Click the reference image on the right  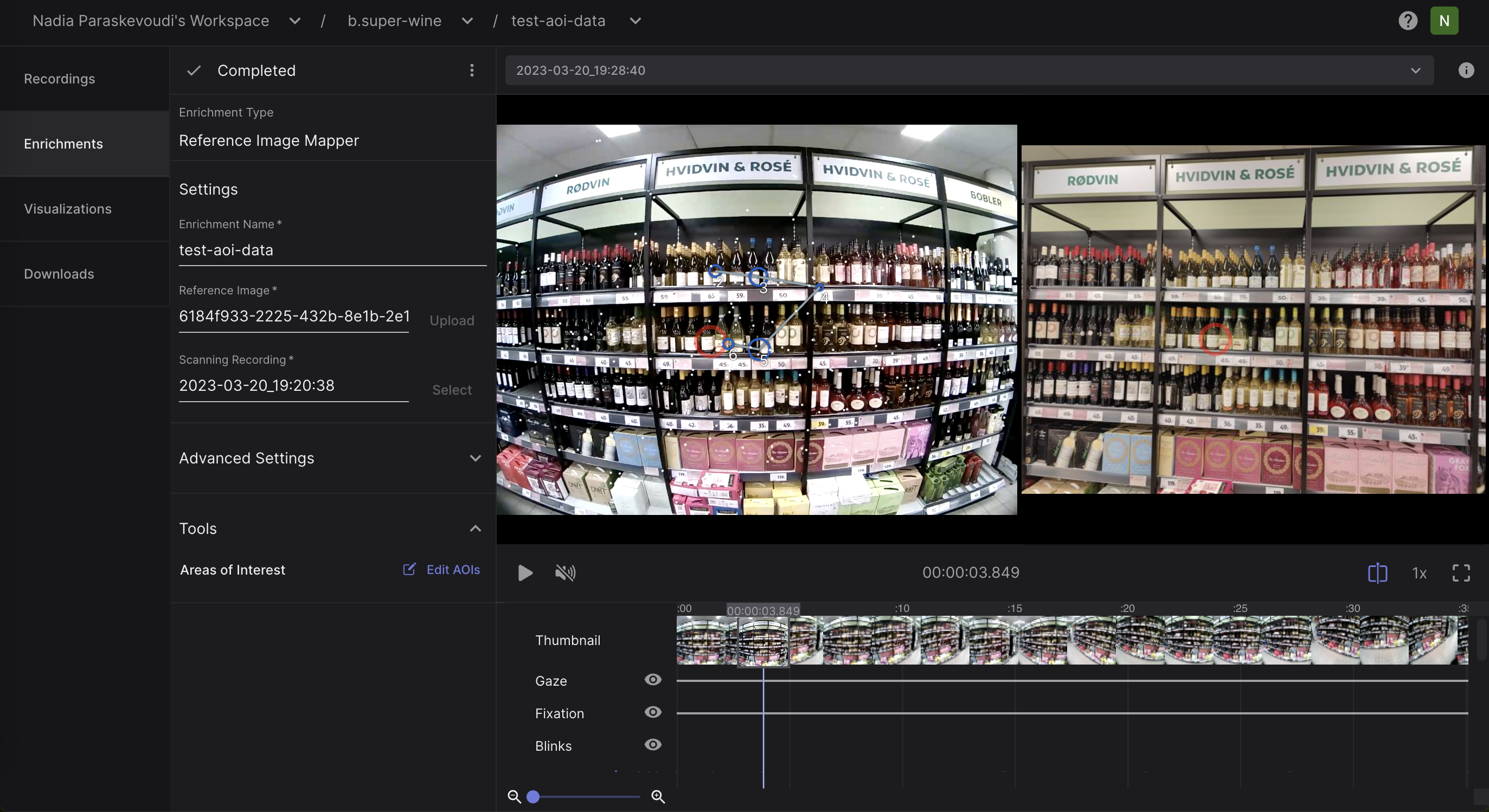coord(1253,319)
